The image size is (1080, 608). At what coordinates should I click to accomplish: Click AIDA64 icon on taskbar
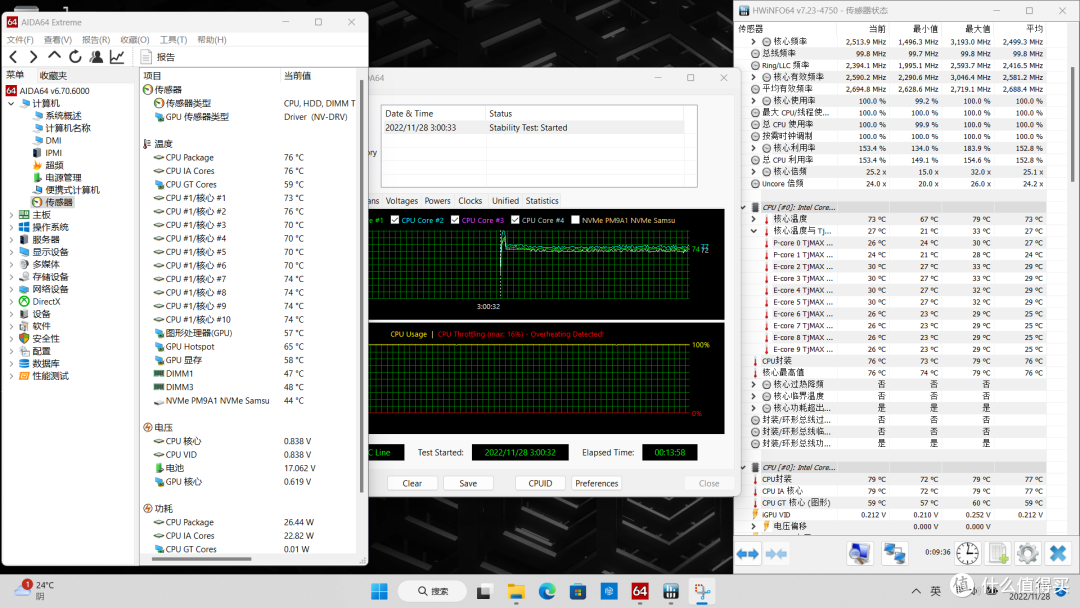pos(640,591)
